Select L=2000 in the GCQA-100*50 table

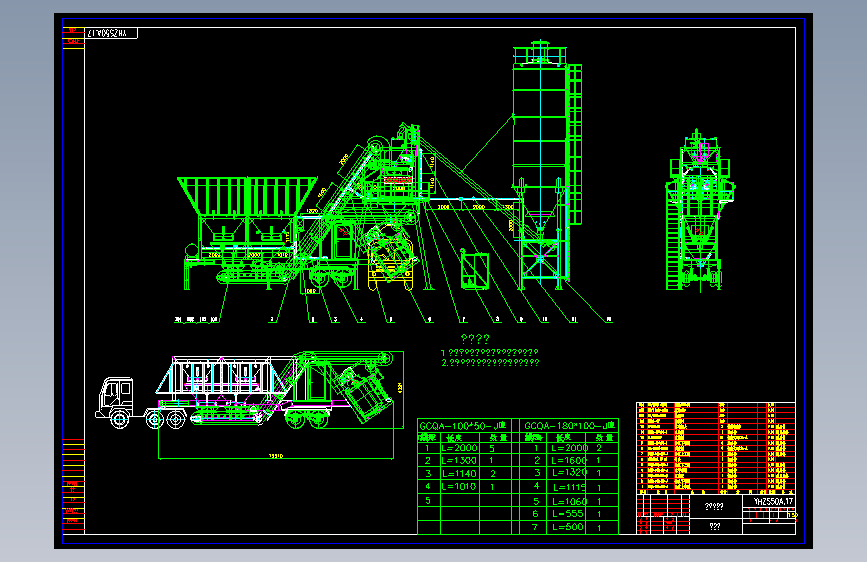pos(459,448)
